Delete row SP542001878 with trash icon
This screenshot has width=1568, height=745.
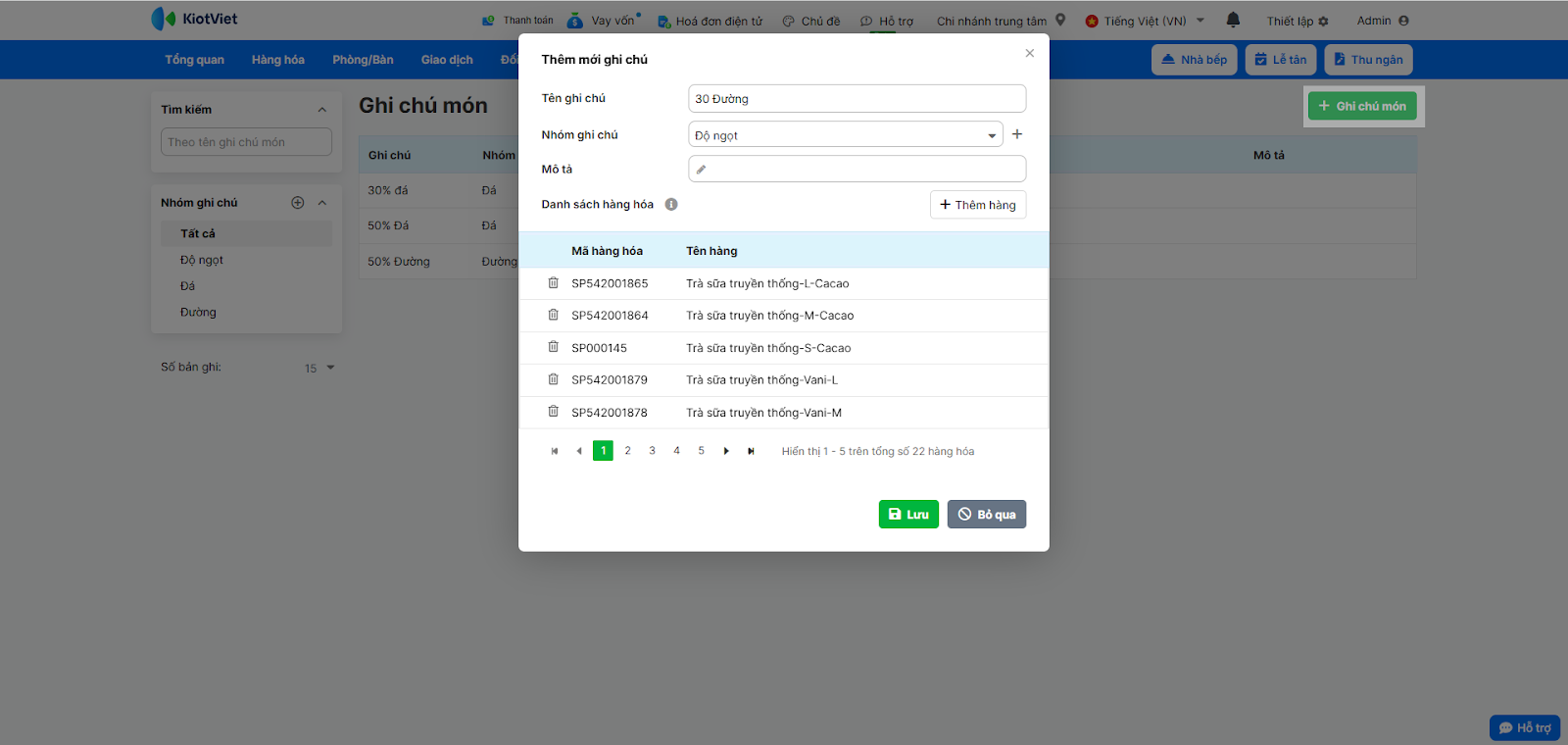(x=553, y=412)
